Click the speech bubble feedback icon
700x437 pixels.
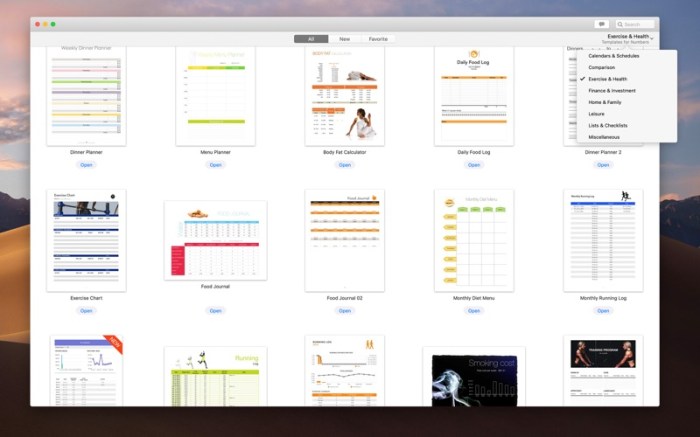(x=601, y=24)
